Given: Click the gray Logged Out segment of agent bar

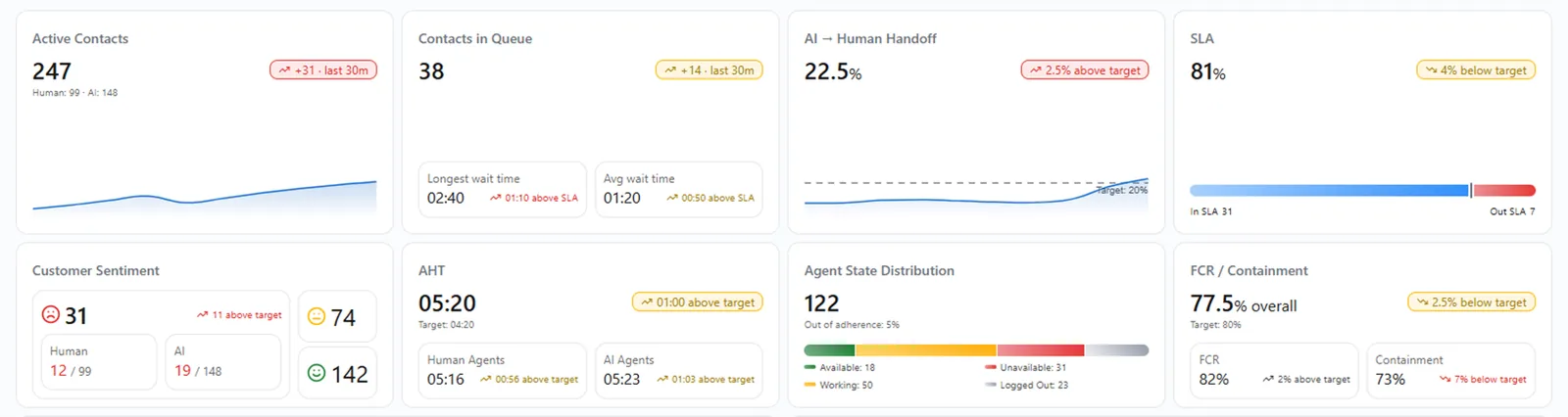Looking at the screenshot, I should click(1117, 349).
